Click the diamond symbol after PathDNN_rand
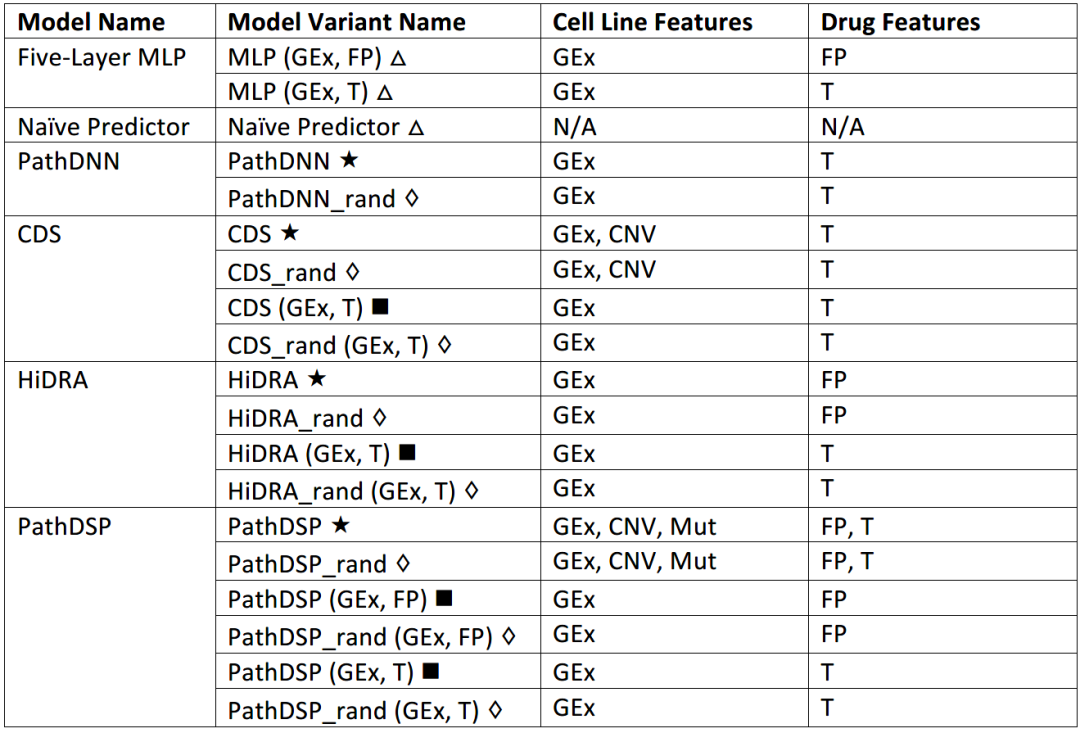Image resolution: width=1080 pixels, height=733 pixels. tap(411, 198)
